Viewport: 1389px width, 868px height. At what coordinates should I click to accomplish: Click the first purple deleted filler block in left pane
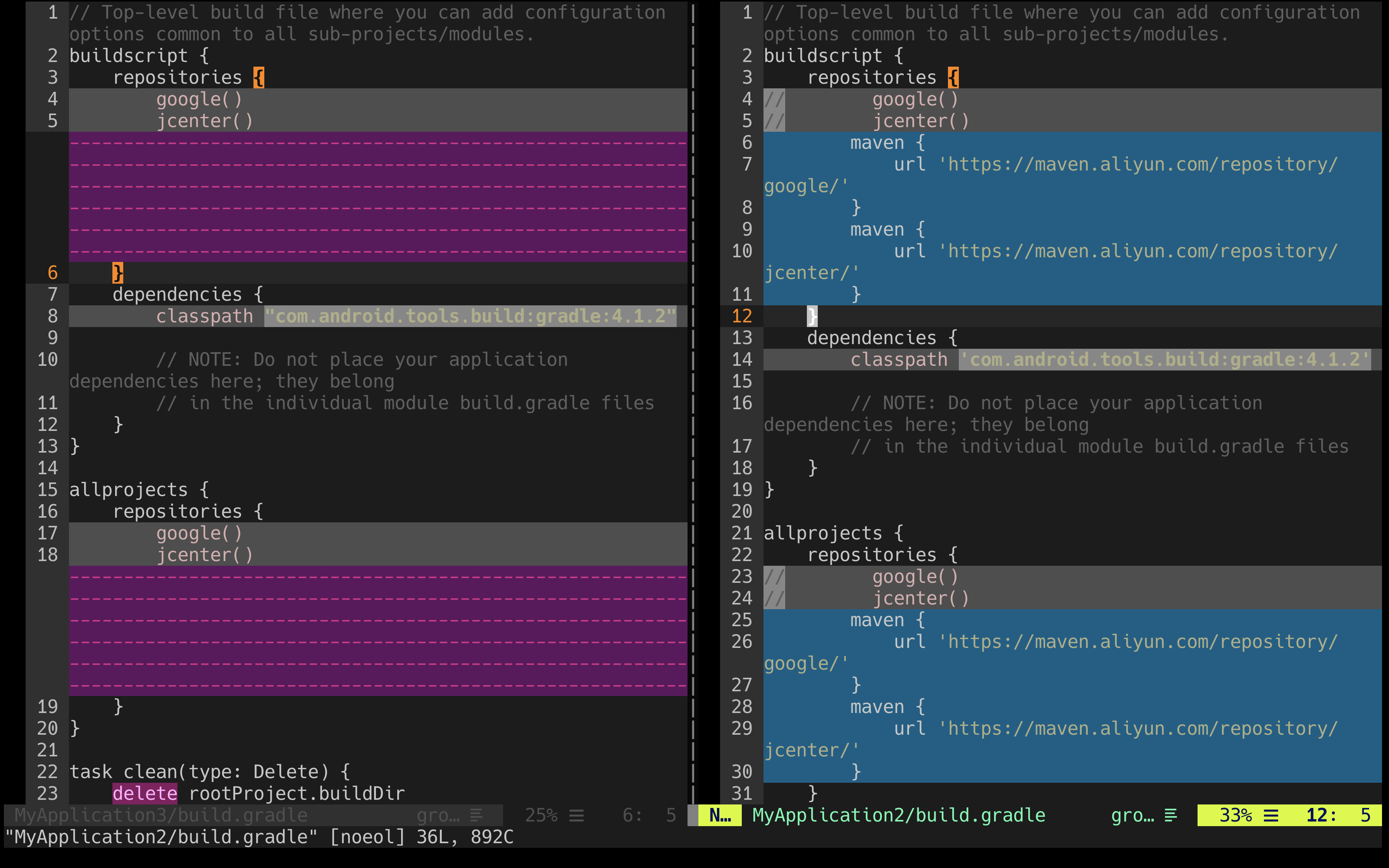[x=377, y=197]
